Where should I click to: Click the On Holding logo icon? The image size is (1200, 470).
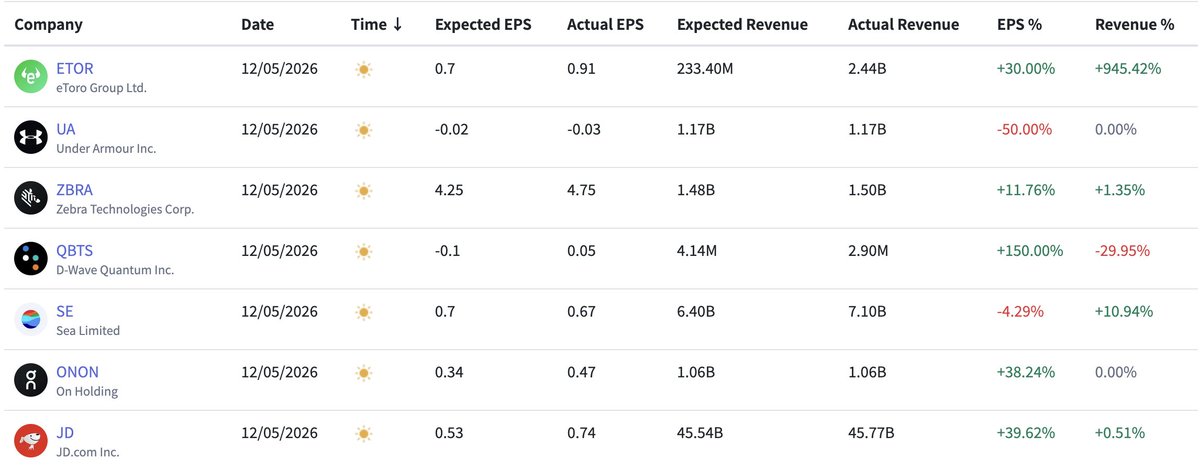coord(31,380)
